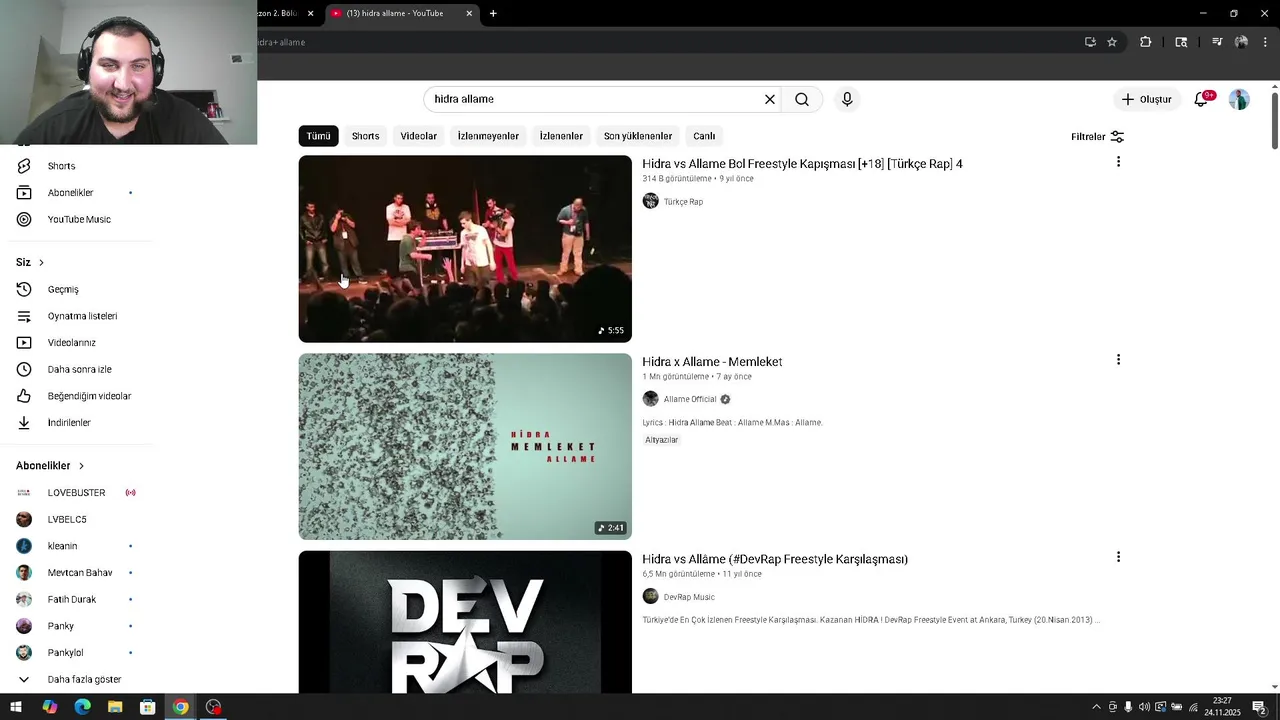Select İzlenmeyenler filter chip
1280x720 pixels.
click(488, 136)
